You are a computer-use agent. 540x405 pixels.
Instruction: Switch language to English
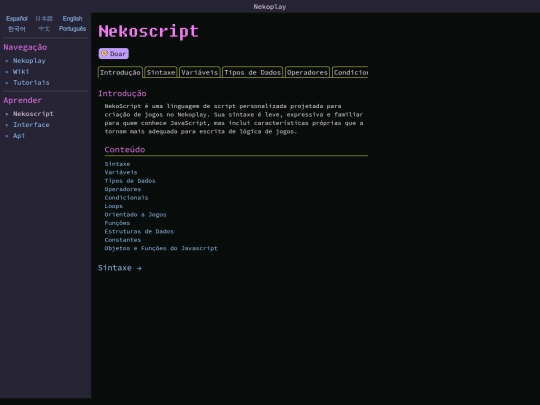72,19
